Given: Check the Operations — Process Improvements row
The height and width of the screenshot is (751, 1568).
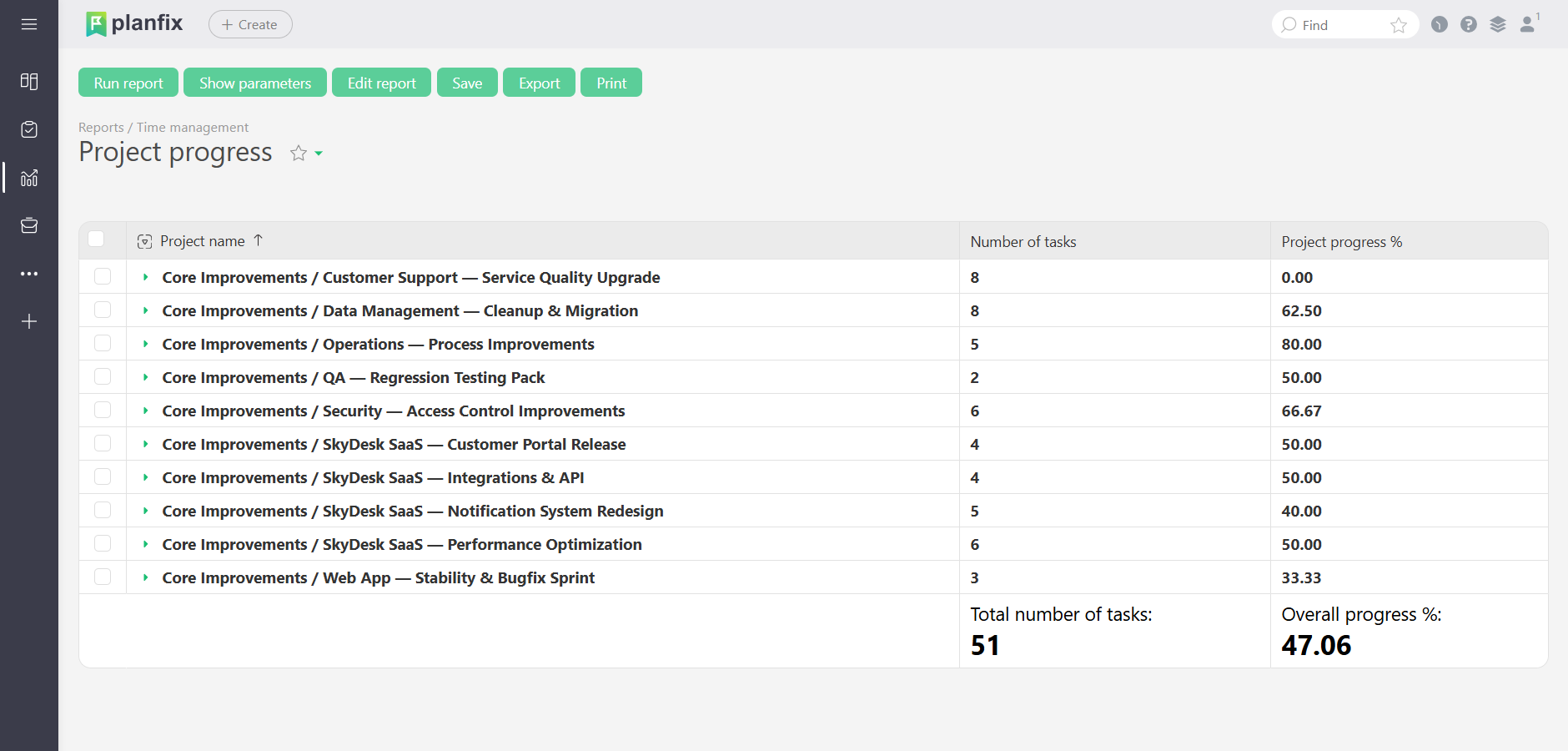Looking at the screenshot, I should 103,343.
